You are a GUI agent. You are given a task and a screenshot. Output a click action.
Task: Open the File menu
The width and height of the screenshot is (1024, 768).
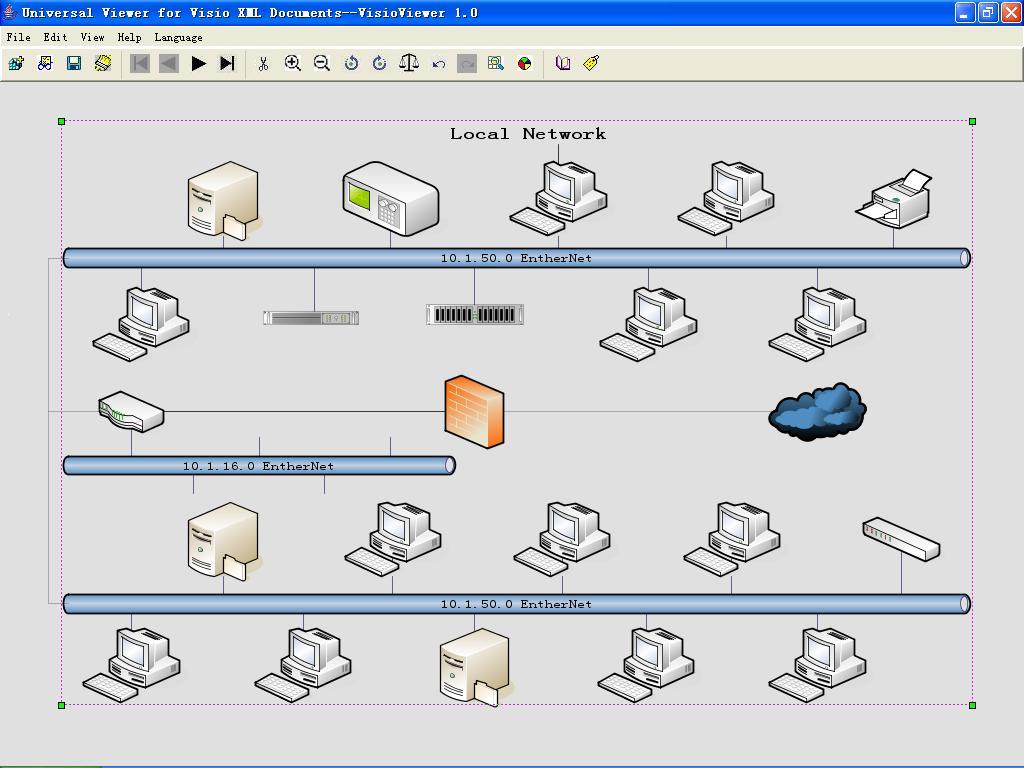[x=18, y=37]
